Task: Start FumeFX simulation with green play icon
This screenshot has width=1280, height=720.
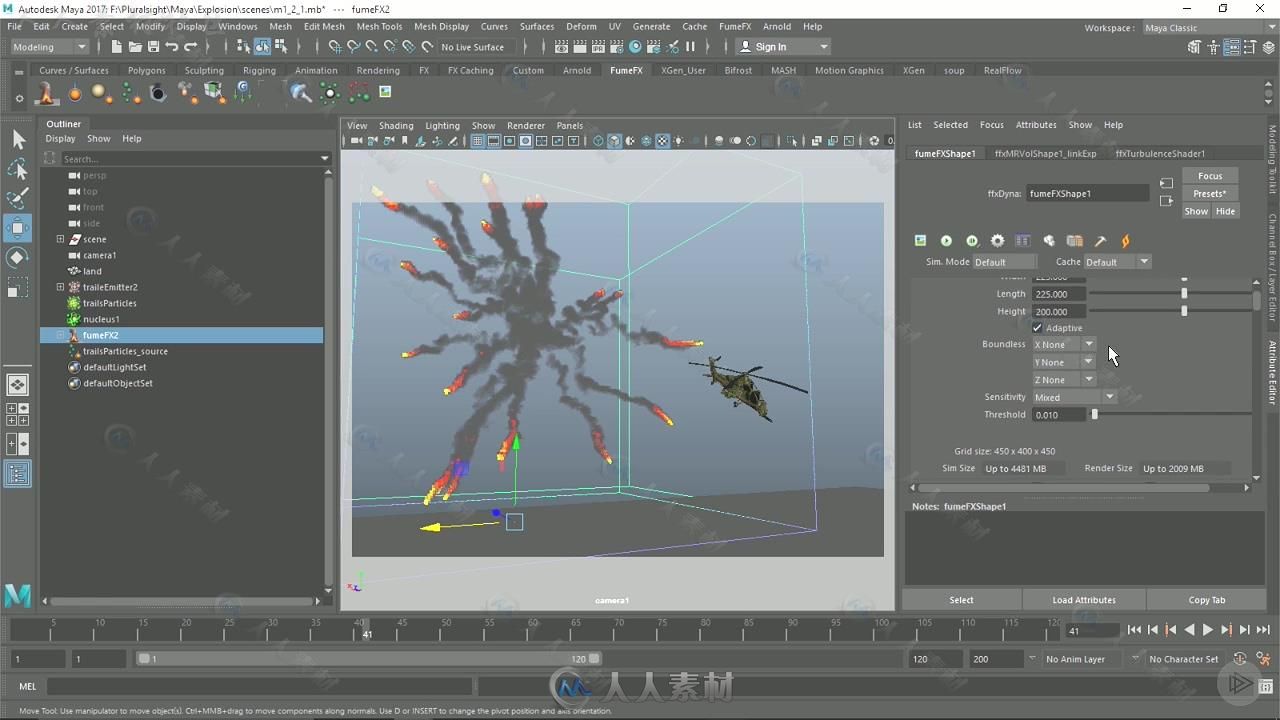Action: pos(946,241)
